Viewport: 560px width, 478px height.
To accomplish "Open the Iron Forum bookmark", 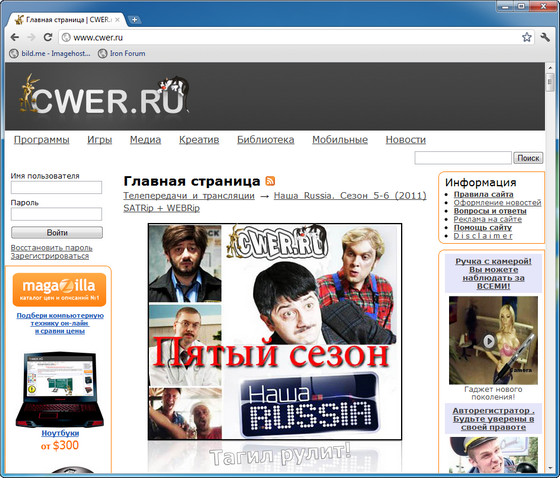I will pyautogui.click(x=122, y=54).
